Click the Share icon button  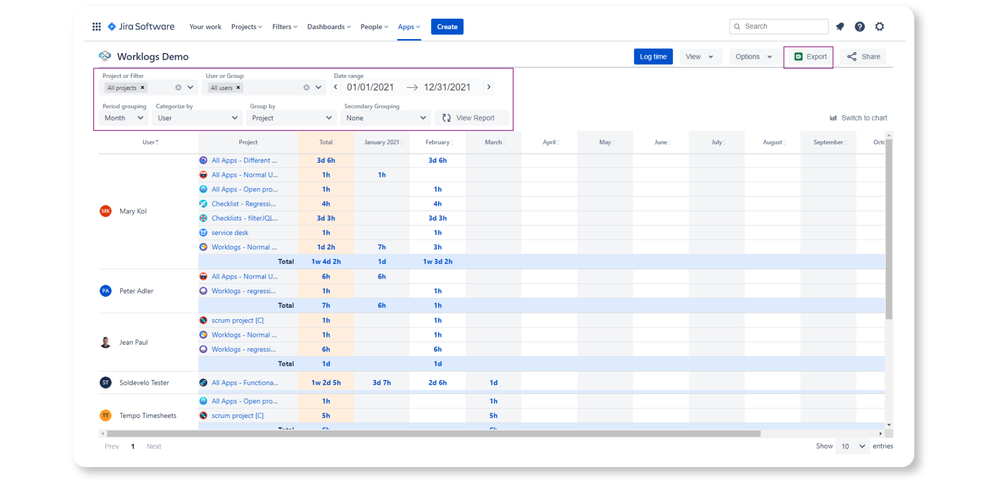click(863, 57)
